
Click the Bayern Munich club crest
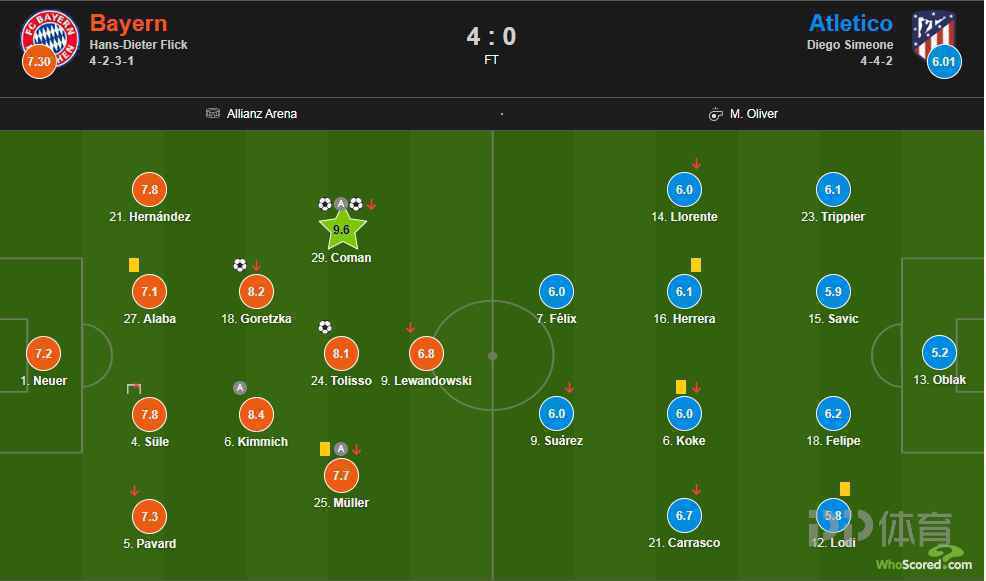click(x=50, y=38)
